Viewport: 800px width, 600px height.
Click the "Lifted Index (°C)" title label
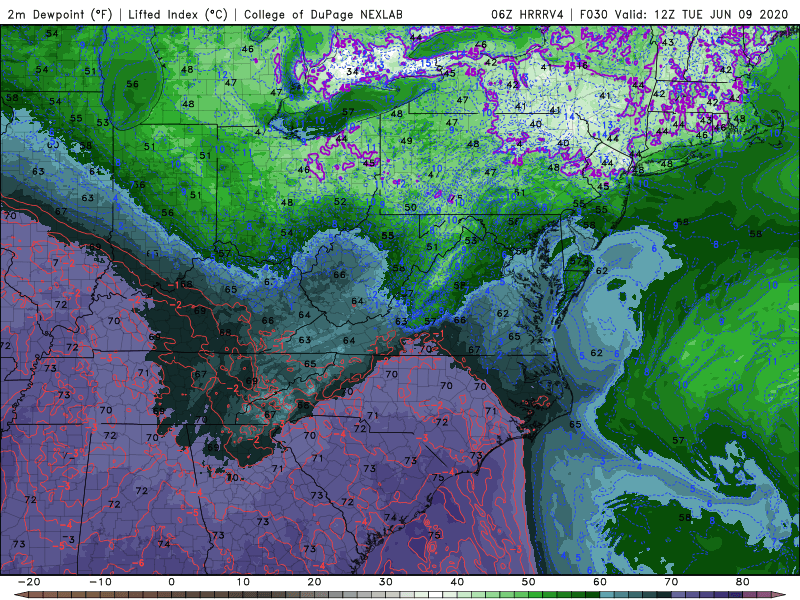[x=178, y=15]
